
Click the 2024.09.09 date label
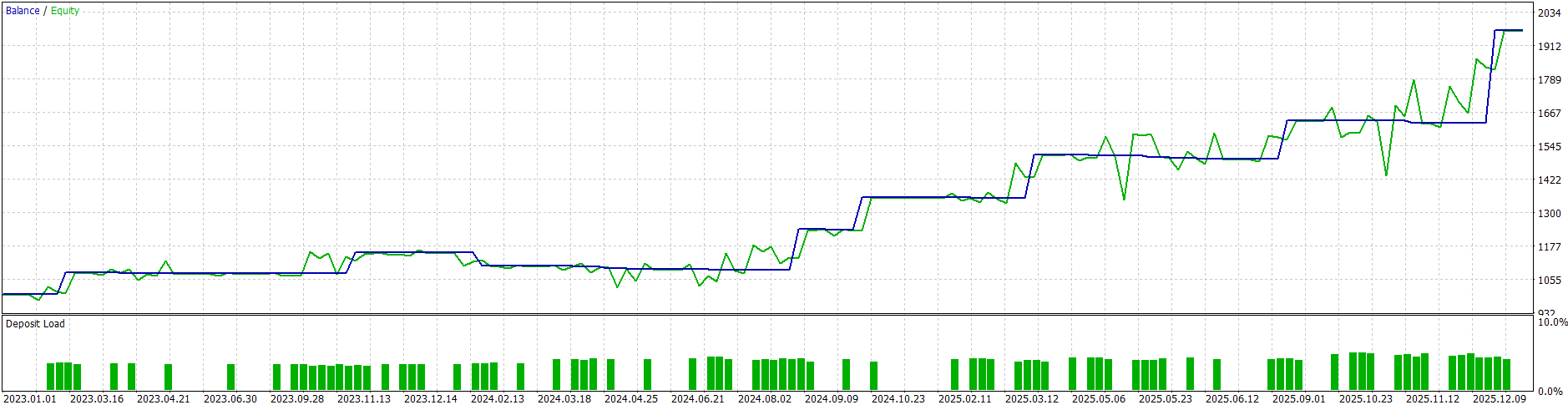click(x=832, y=399)
